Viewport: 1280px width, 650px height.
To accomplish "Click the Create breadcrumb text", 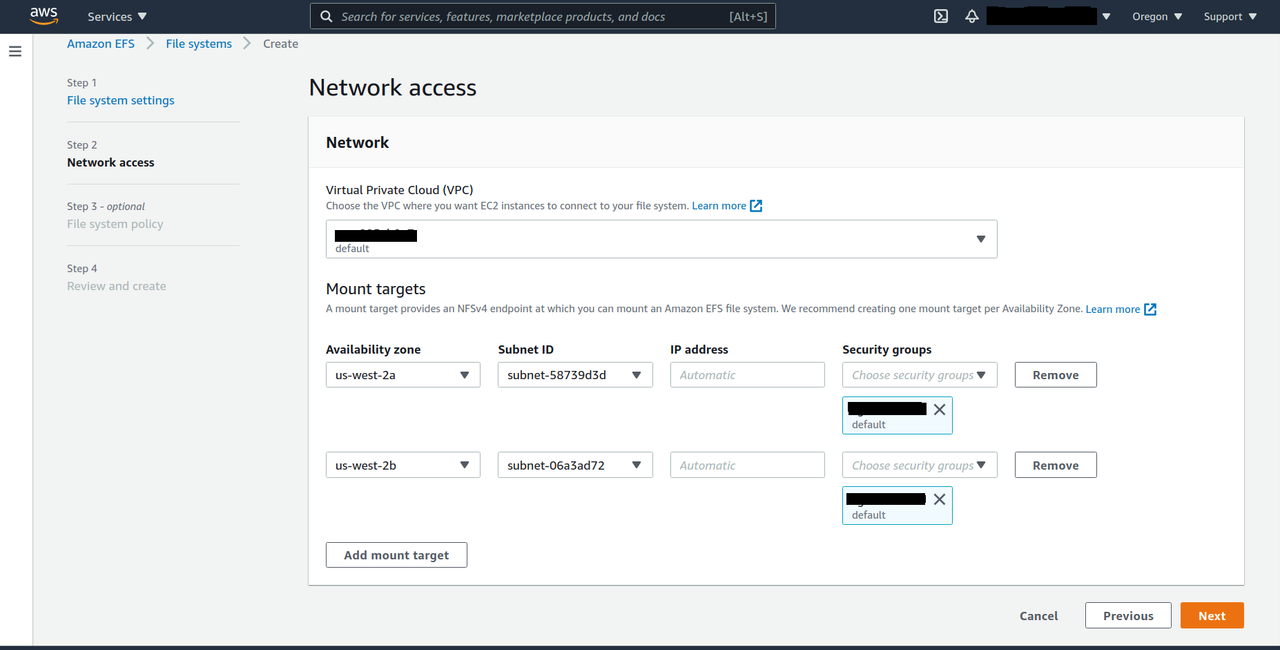I will point(281,44).
